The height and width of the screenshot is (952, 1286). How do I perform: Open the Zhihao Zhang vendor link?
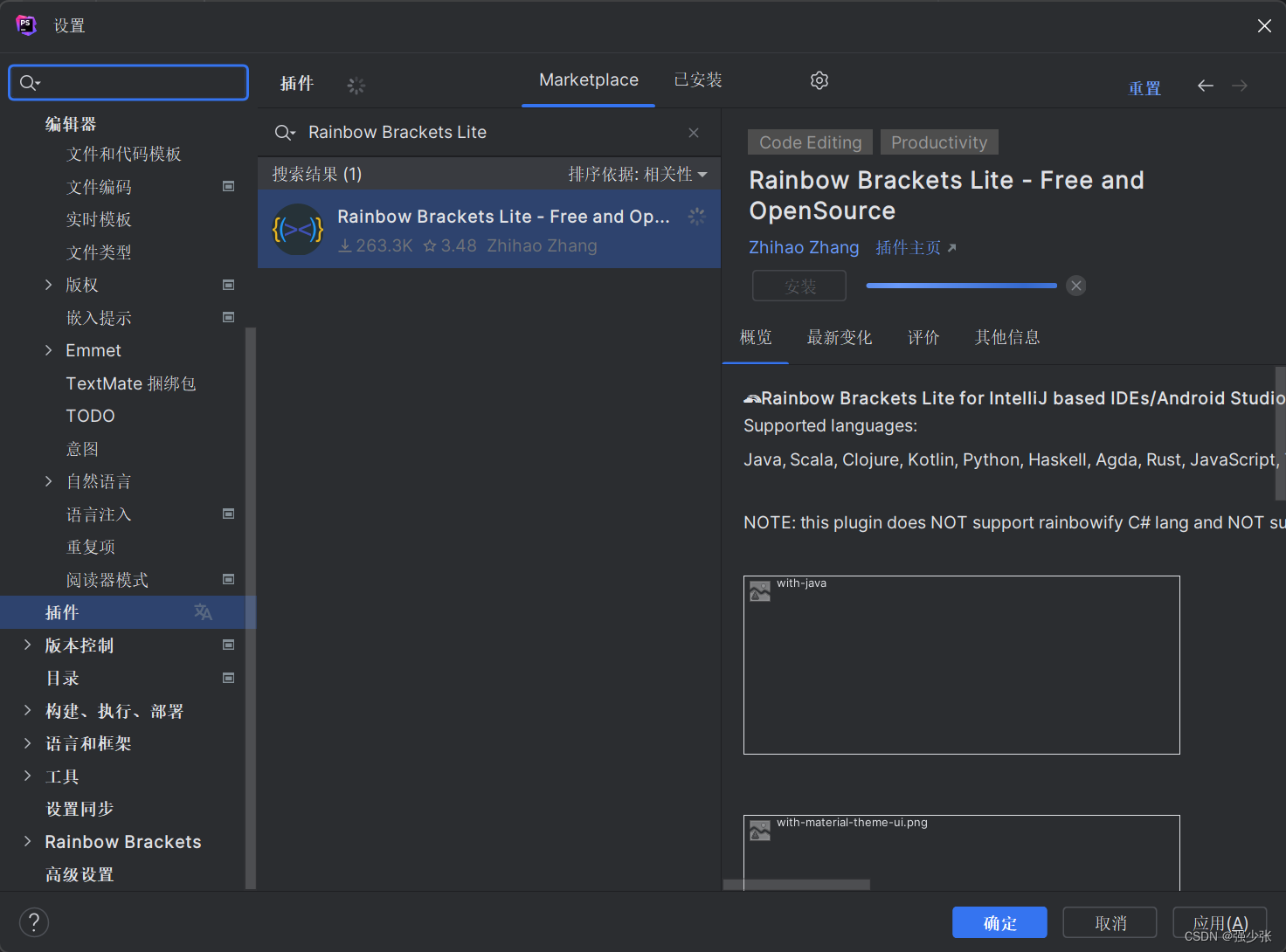click(x=804, y=248)
